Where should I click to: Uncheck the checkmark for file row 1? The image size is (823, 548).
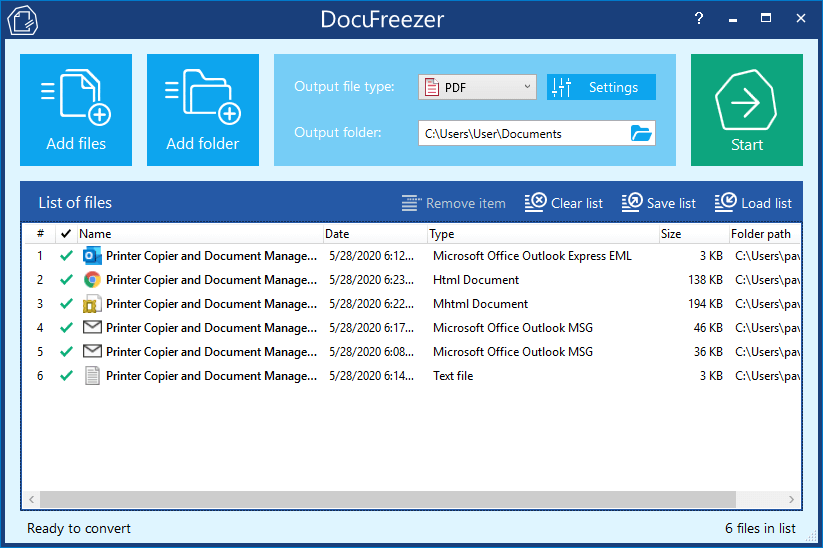pyautogui.click(x=66, y=256)
